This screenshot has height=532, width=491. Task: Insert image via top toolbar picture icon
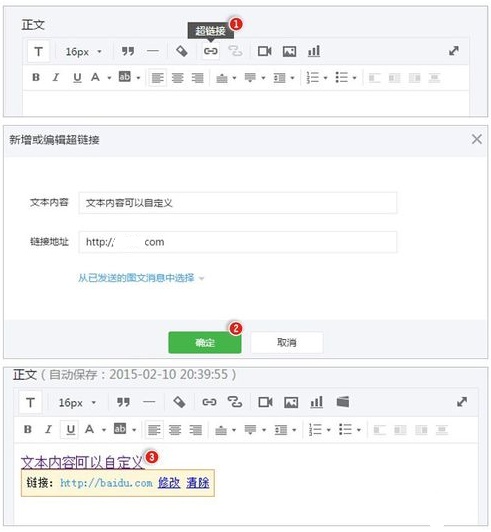click(x=289, y=51)
